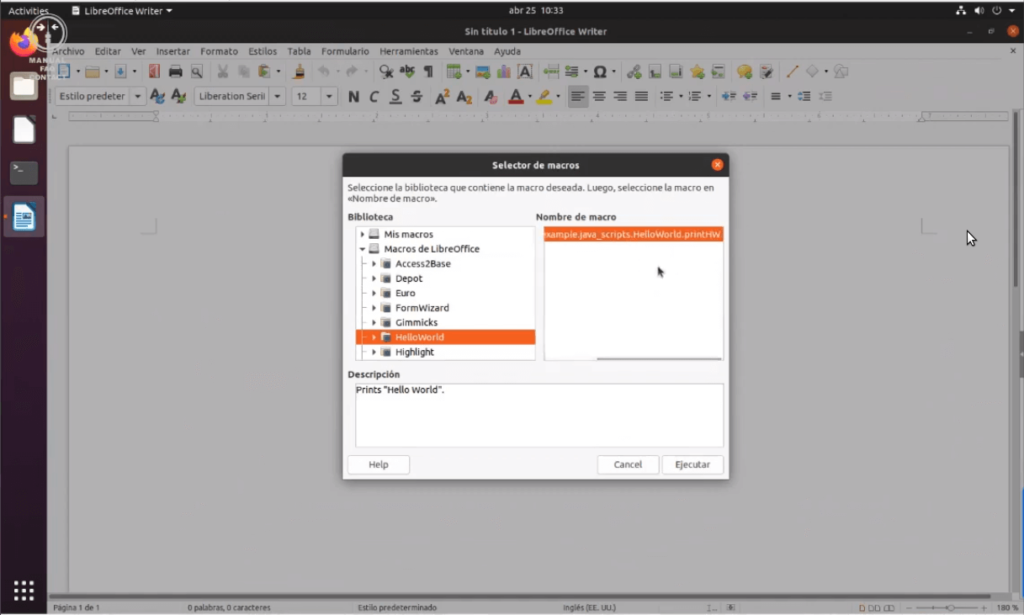Image resolution: width=1024 pixels, height=615 pixels.
Task: Click the Insert special character Omega icon
Action: pos(599,72)
